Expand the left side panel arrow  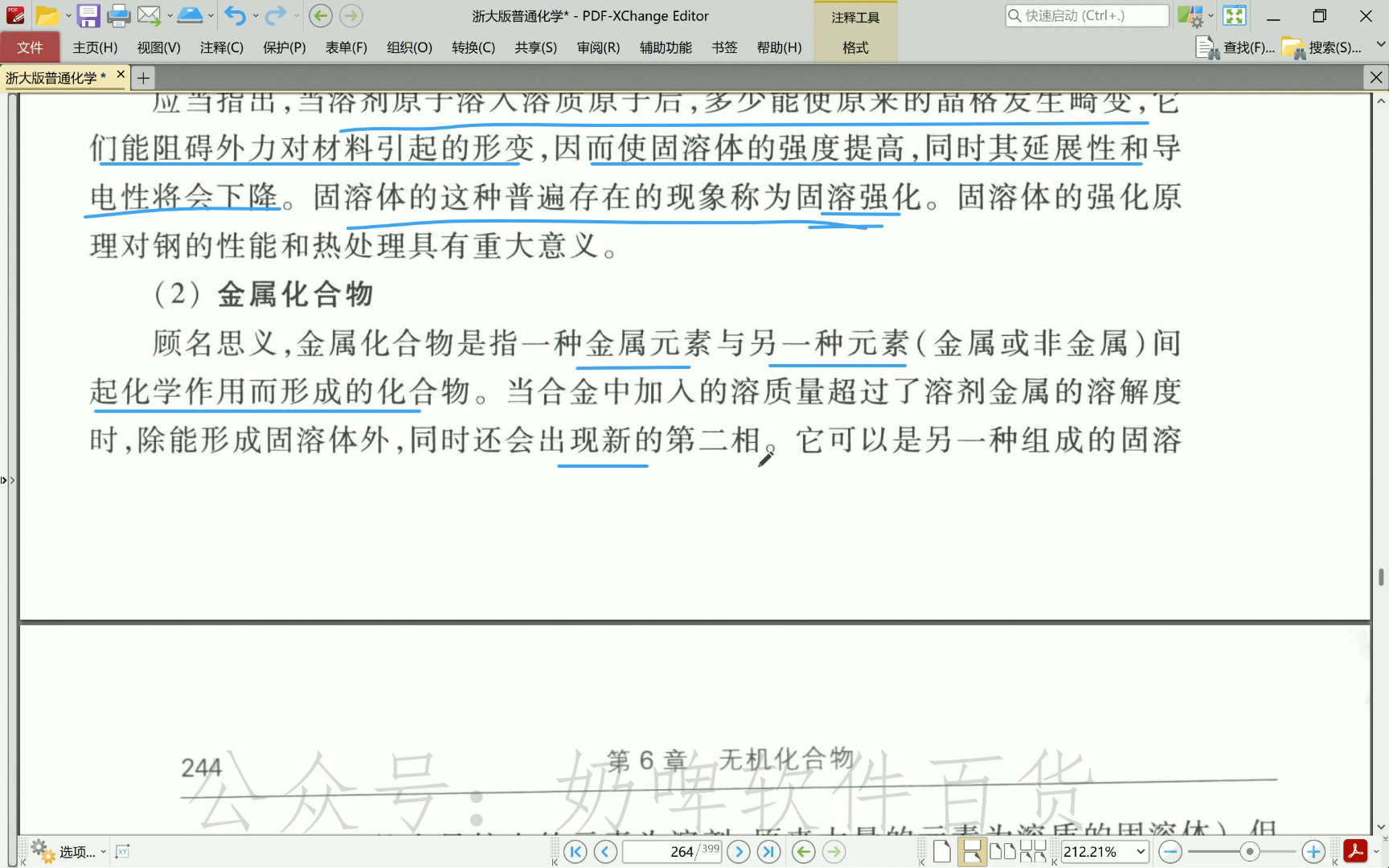pos(8,480)
